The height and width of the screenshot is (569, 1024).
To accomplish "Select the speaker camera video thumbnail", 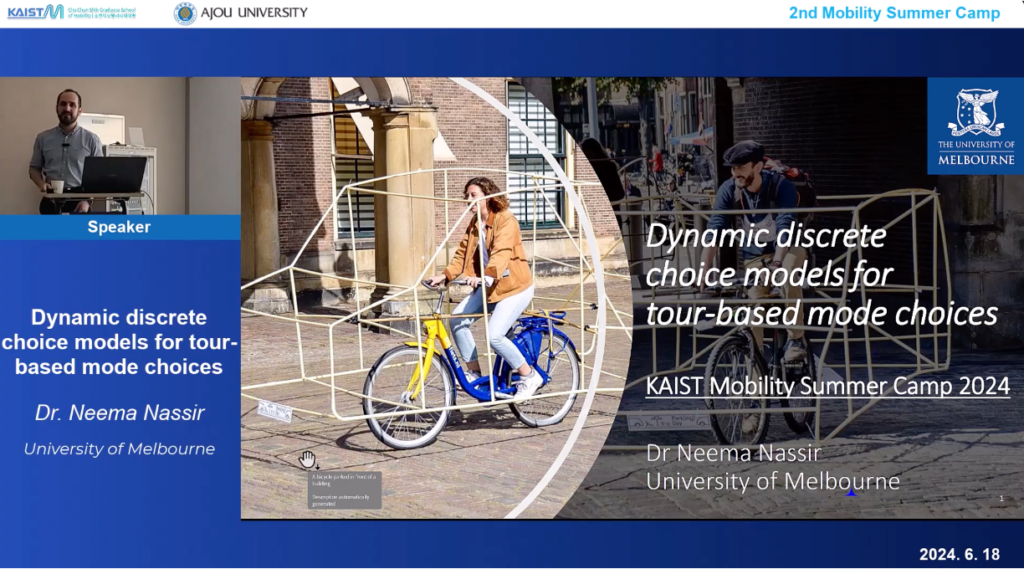I will click(x=120, y=146).
